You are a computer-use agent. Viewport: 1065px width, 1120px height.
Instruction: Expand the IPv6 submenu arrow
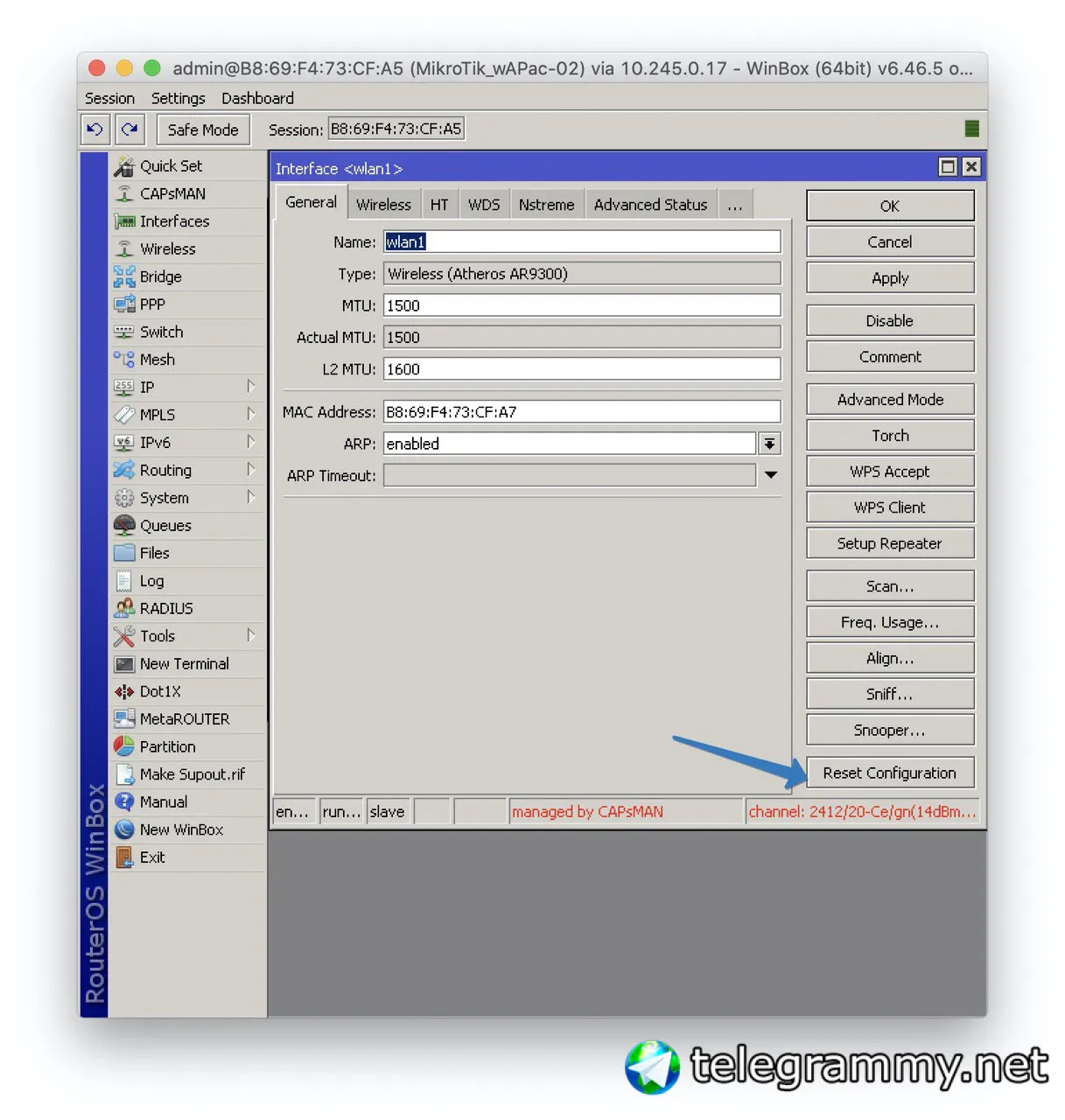(251, 442)
